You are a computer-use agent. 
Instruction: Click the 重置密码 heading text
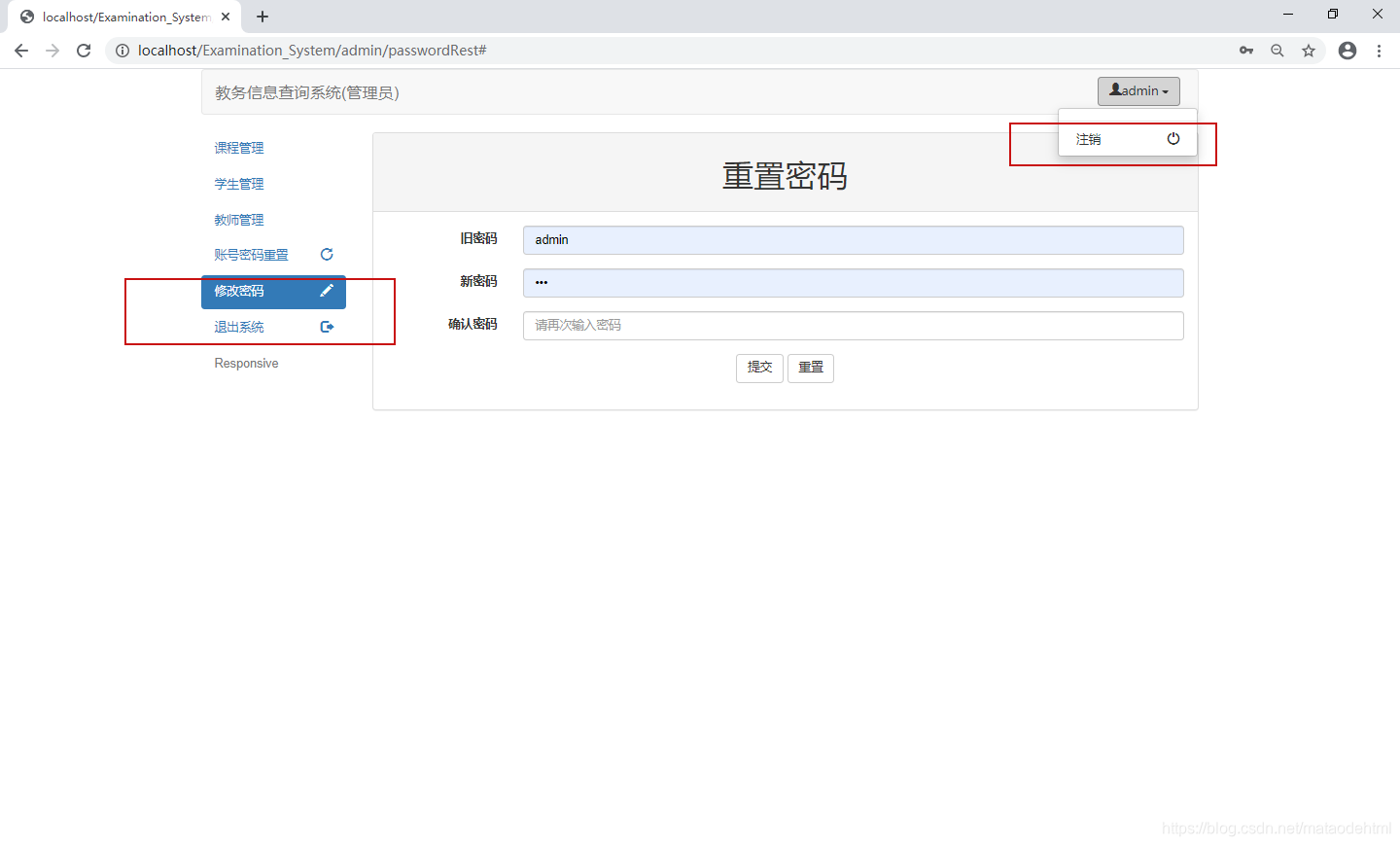tap(785, 176)
